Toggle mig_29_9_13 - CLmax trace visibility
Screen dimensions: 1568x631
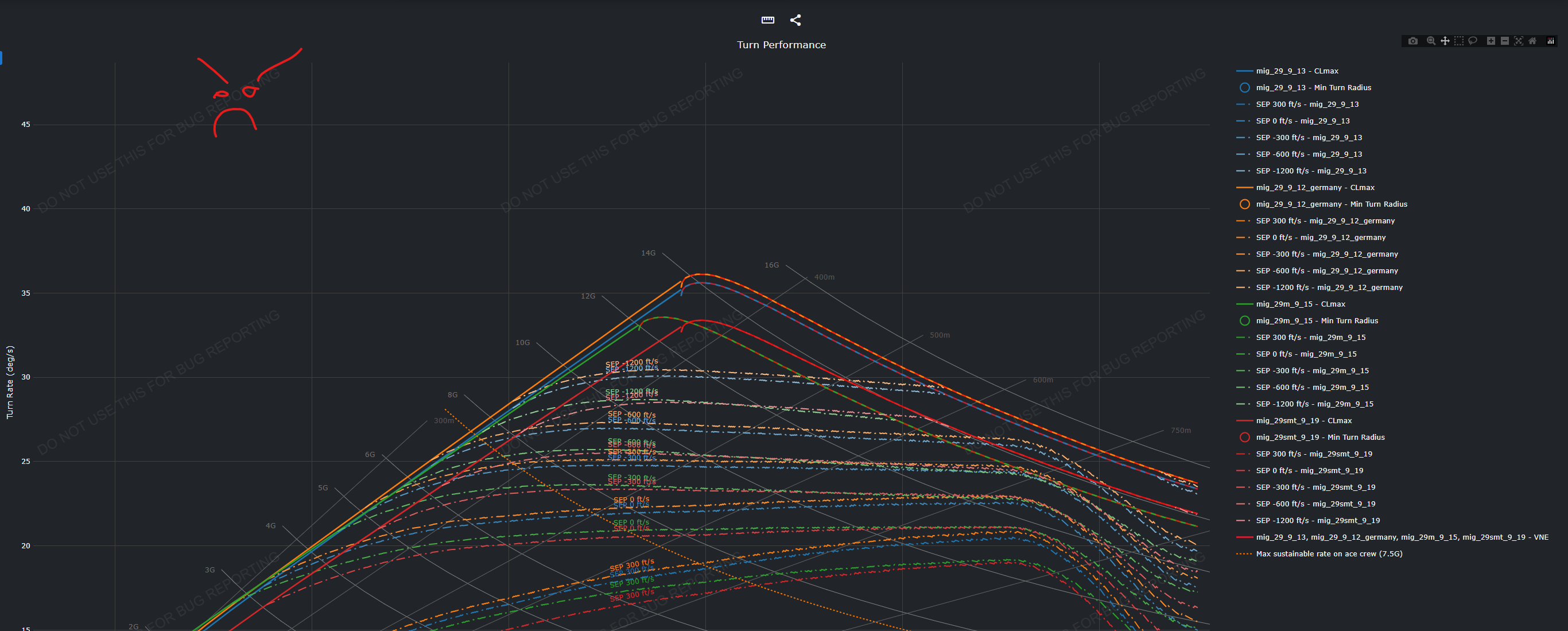click(x=1297, y=71)
